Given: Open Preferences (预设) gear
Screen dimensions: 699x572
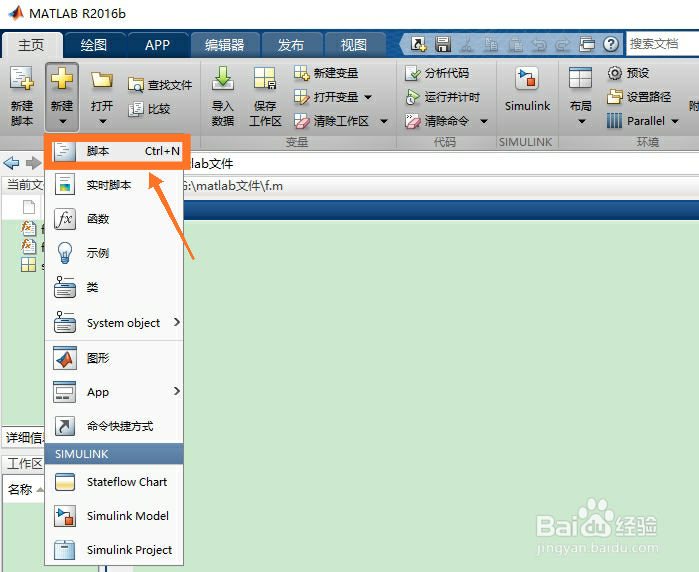Looking at the screenshot, I should [x=628, y=73].
